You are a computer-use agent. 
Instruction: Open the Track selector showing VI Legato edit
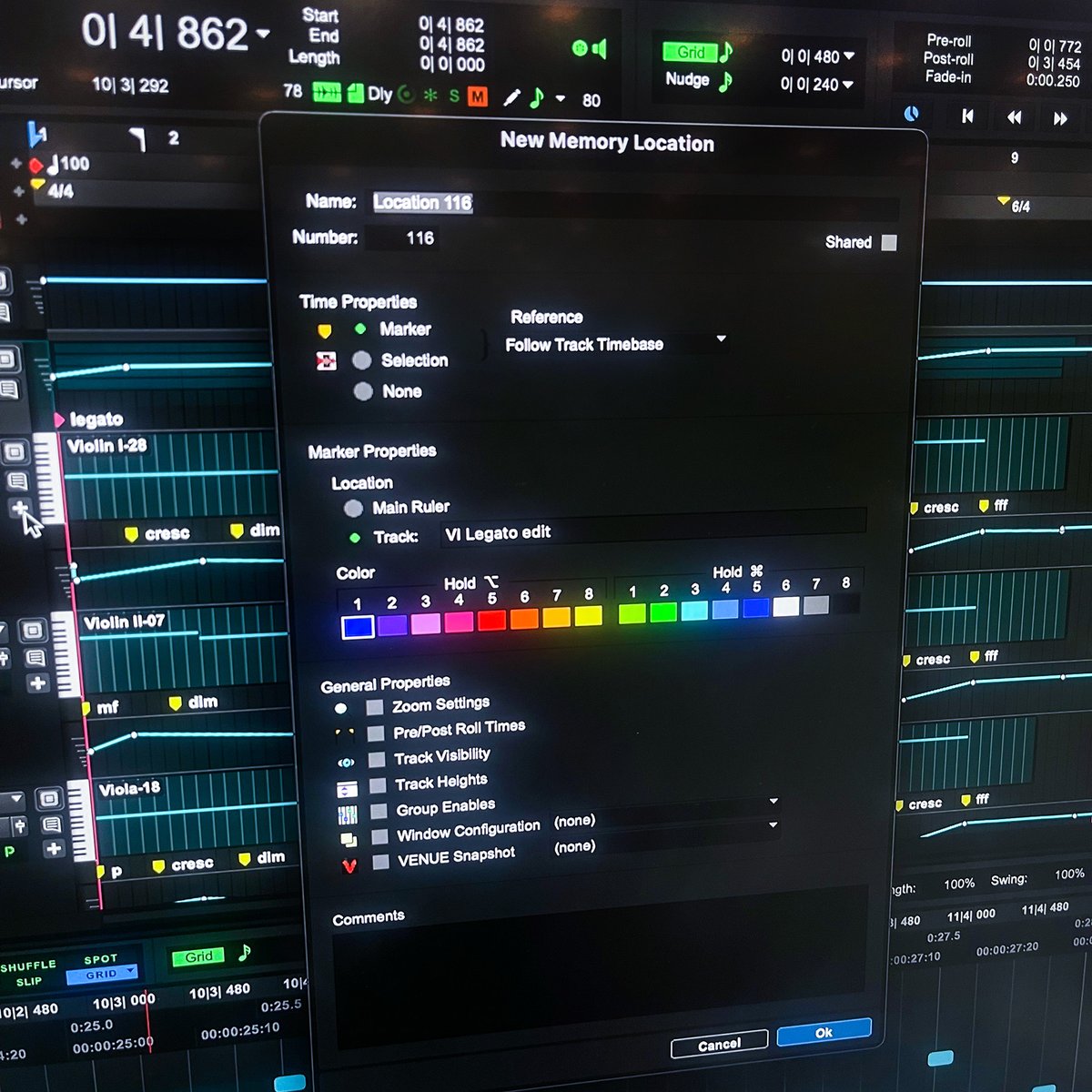652,531
